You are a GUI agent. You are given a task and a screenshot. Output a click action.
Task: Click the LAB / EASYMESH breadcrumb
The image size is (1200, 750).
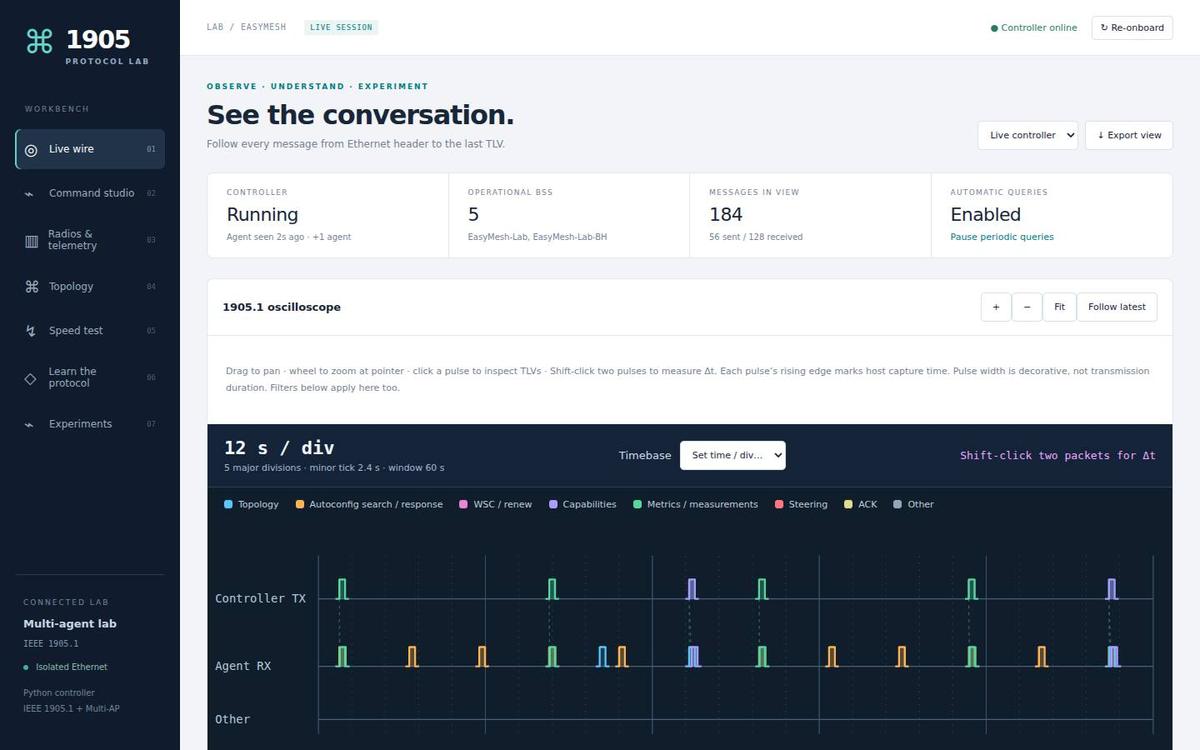pos(246,27)
